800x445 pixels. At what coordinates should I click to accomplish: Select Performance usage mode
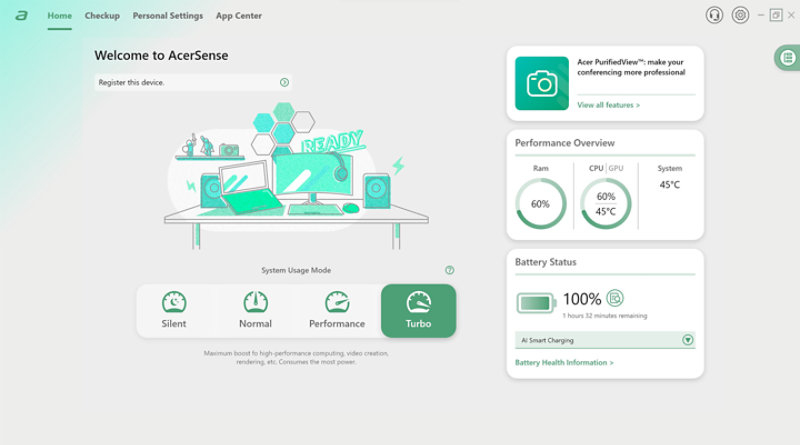(337, 310)
